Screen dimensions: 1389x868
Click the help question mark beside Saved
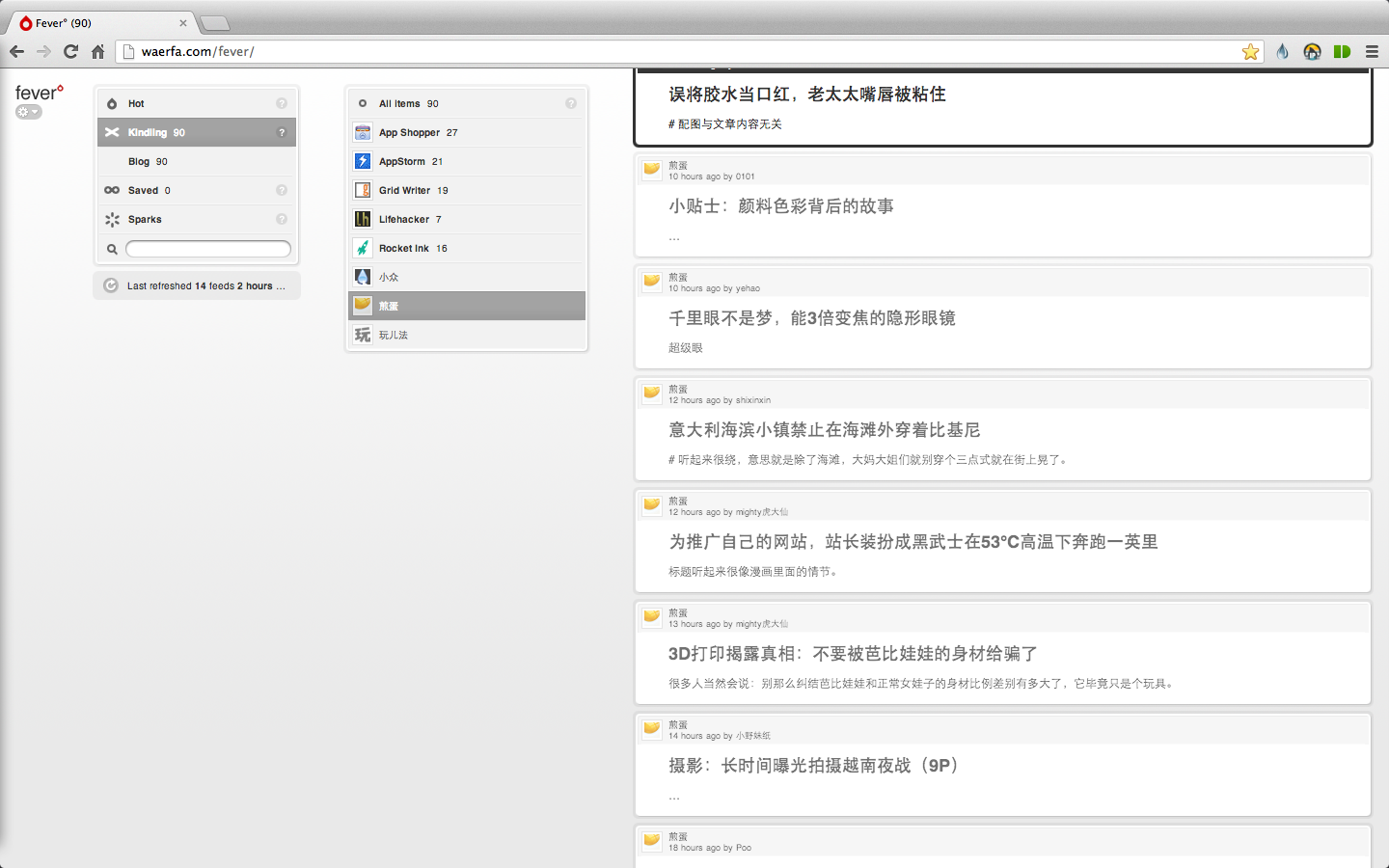click(x=282, y=190)
